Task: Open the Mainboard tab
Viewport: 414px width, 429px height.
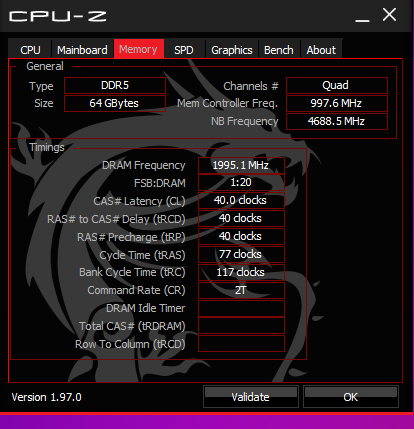Action: pos(82,50)
